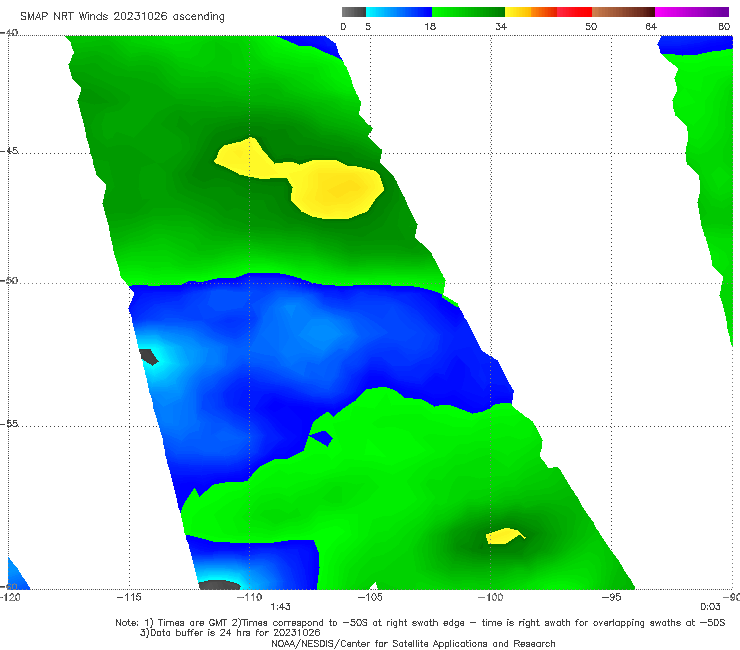Image resolution: width=740 pixels, height=650 pixels.
Task: Click the dark gray patch at the map's bottom edge
Action: pos(219,585)
